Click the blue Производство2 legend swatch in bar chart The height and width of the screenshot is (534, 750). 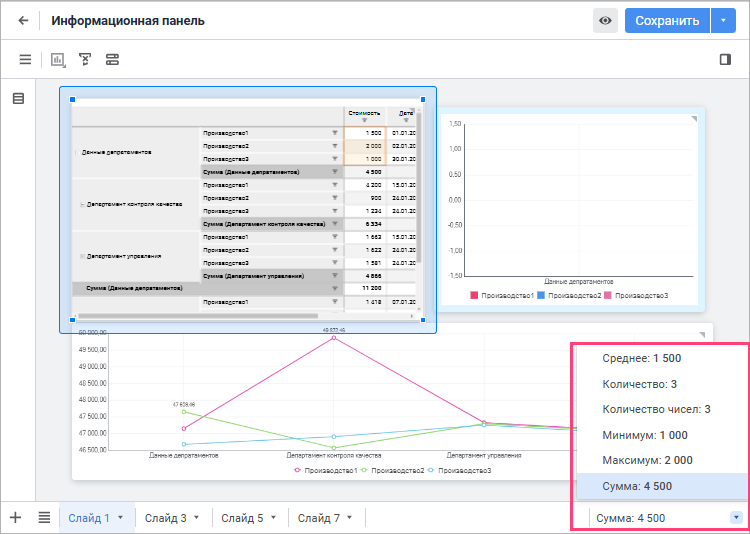[541, 296]
